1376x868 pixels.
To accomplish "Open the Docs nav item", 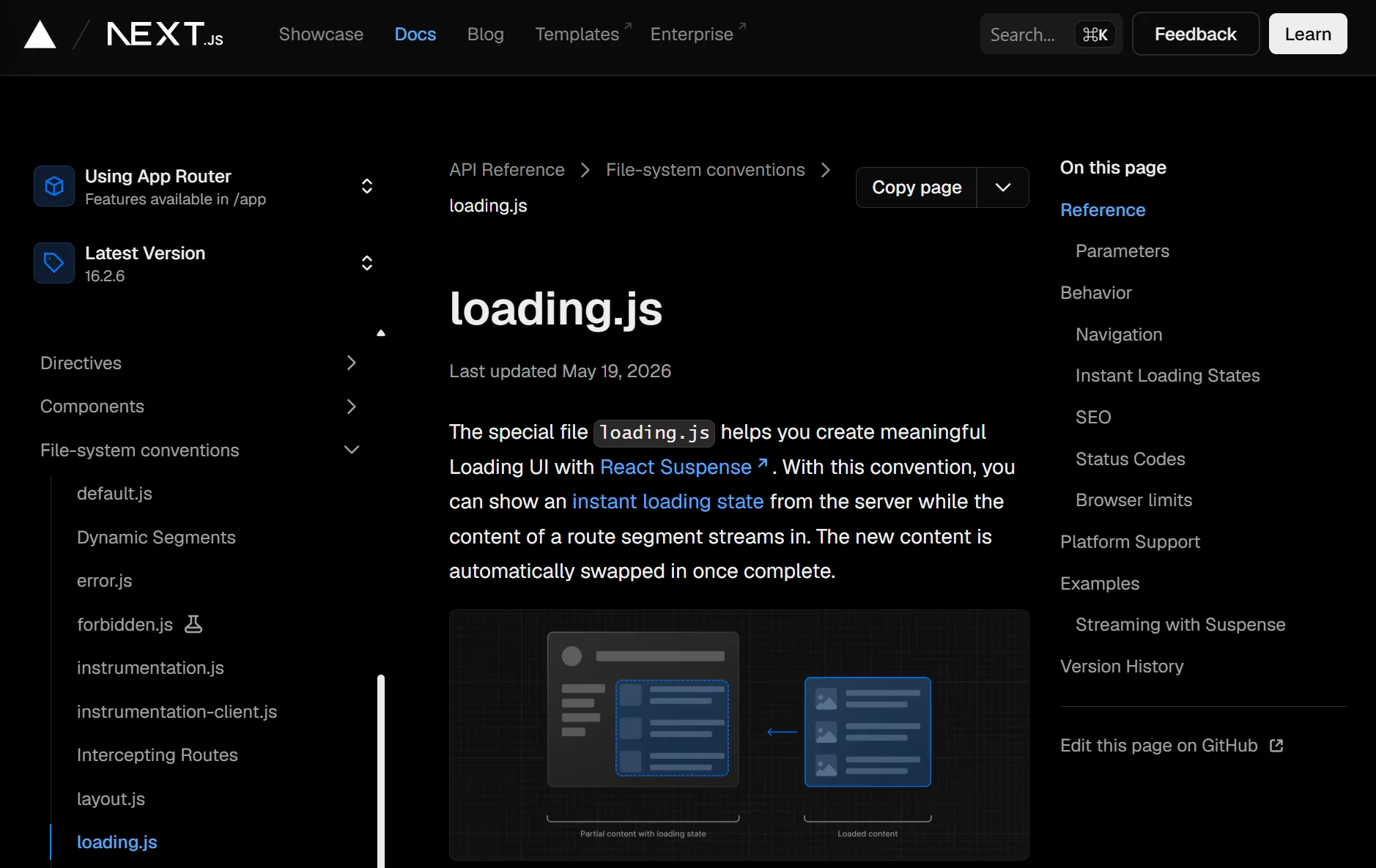I will point(415,34).
